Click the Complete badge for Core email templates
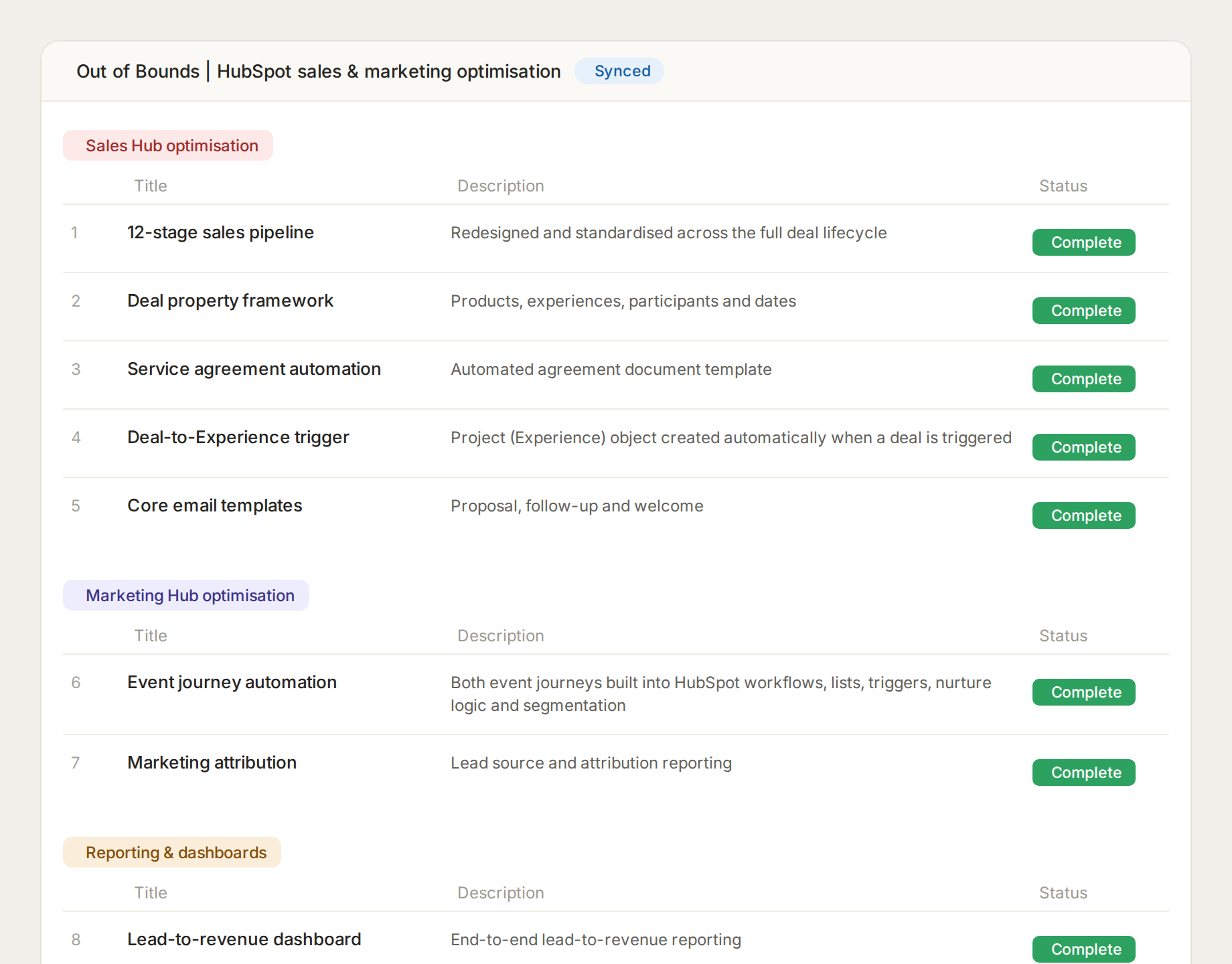 (1083, 515)
